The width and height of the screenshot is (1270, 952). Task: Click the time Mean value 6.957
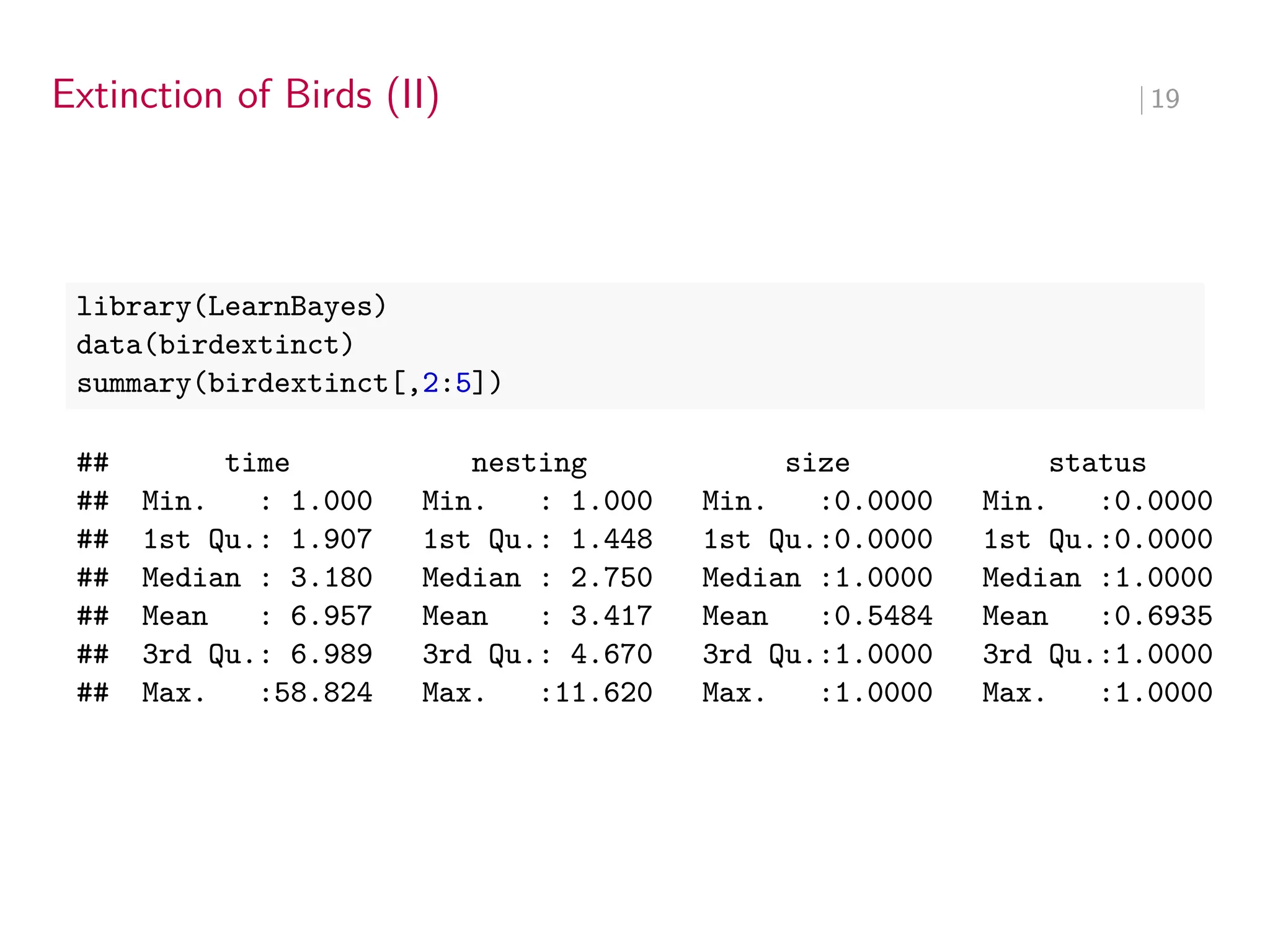332,617
